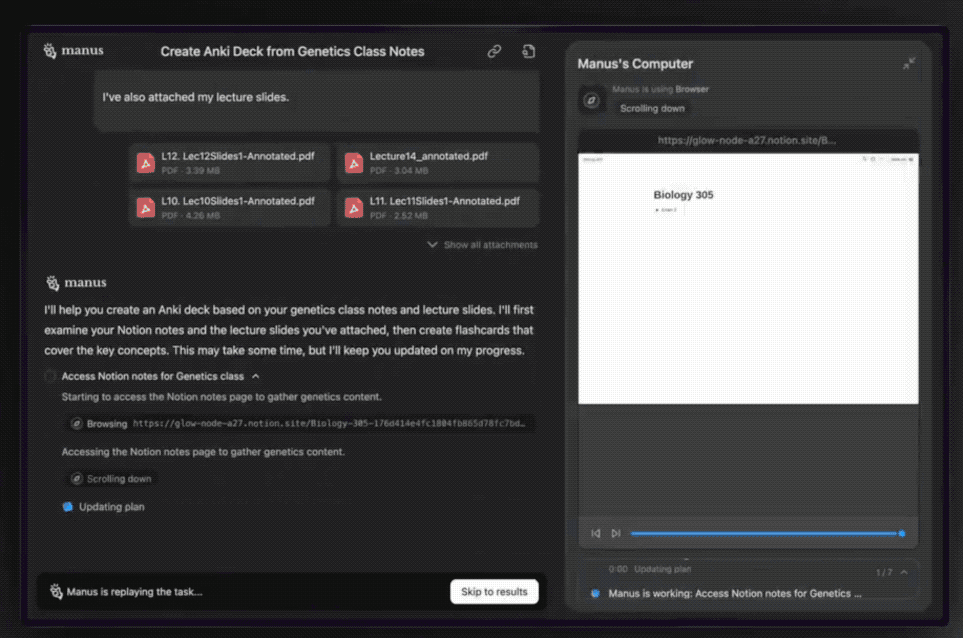The image size is (963, 638).
Task: Open the files/document icon in header
Action: pyautogui.click(x=528, y=52)
